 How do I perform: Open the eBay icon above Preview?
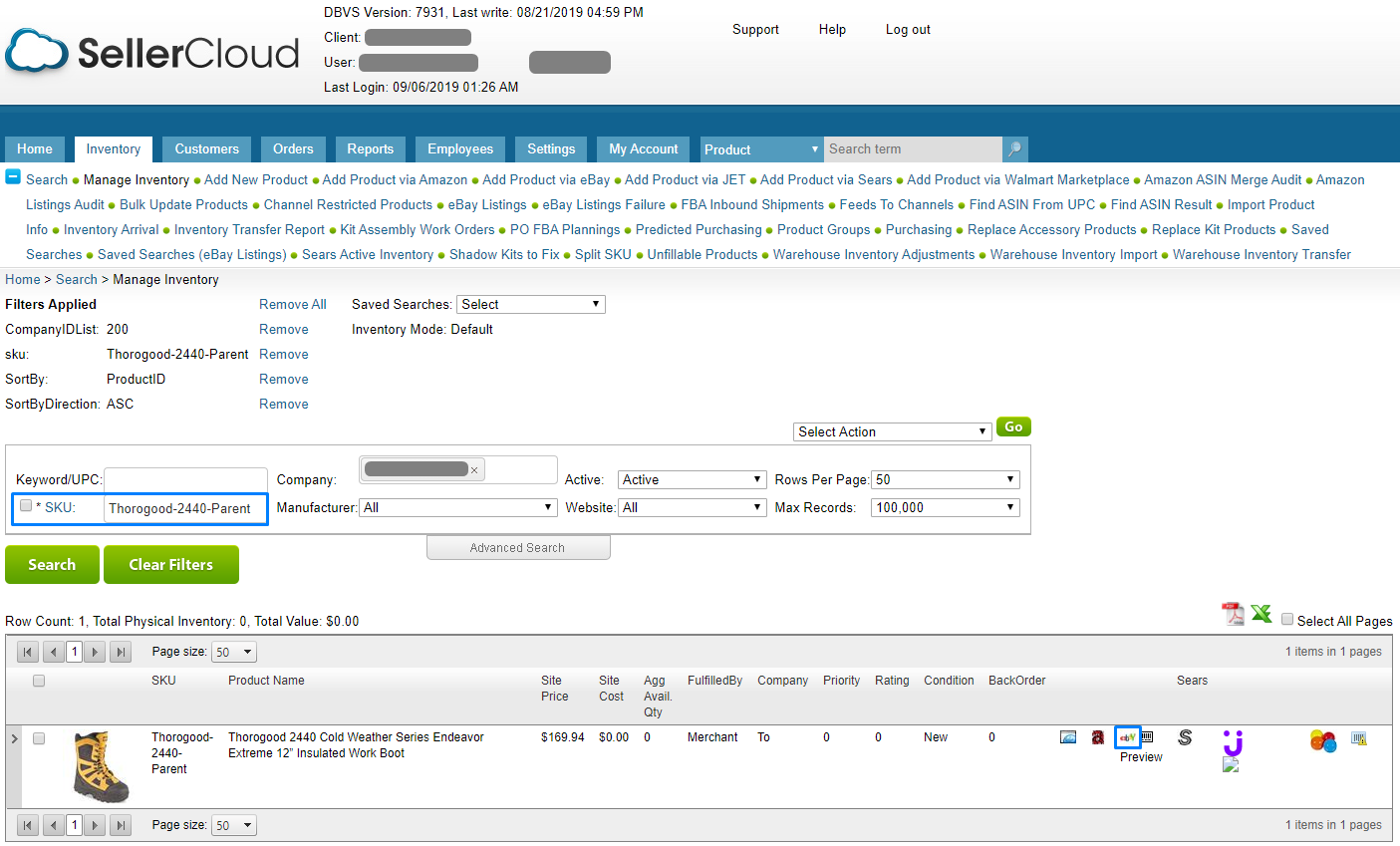click(x=1127, y=737)
